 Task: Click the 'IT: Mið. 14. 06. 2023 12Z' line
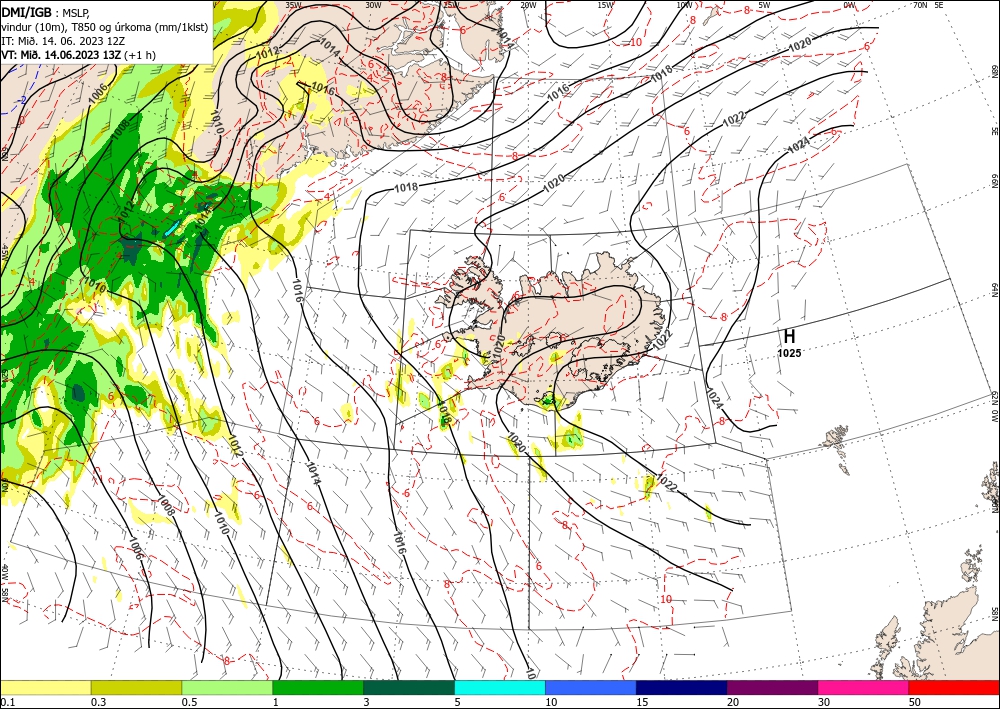coord(63,41)
